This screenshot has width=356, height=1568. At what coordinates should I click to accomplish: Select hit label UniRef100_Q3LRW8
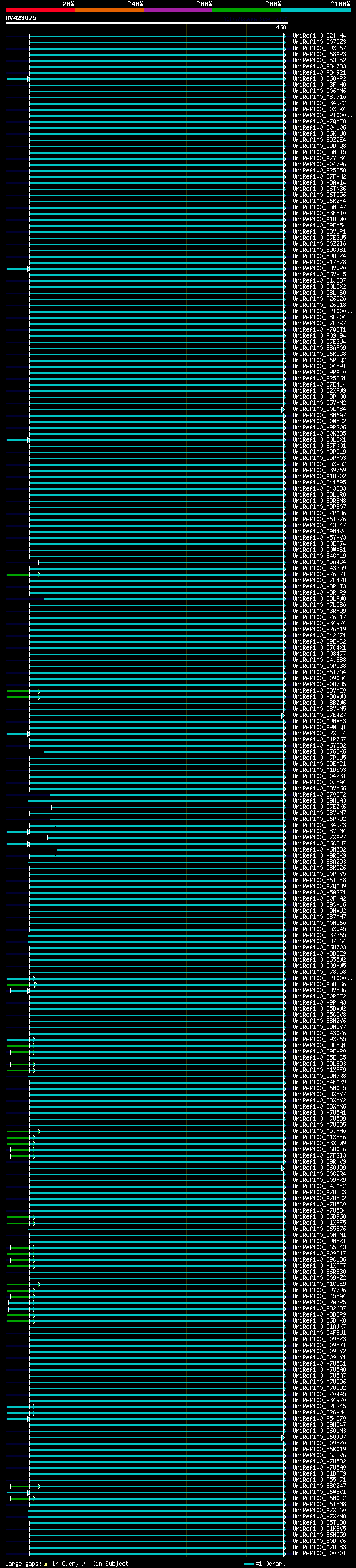[x=319, y=599]
